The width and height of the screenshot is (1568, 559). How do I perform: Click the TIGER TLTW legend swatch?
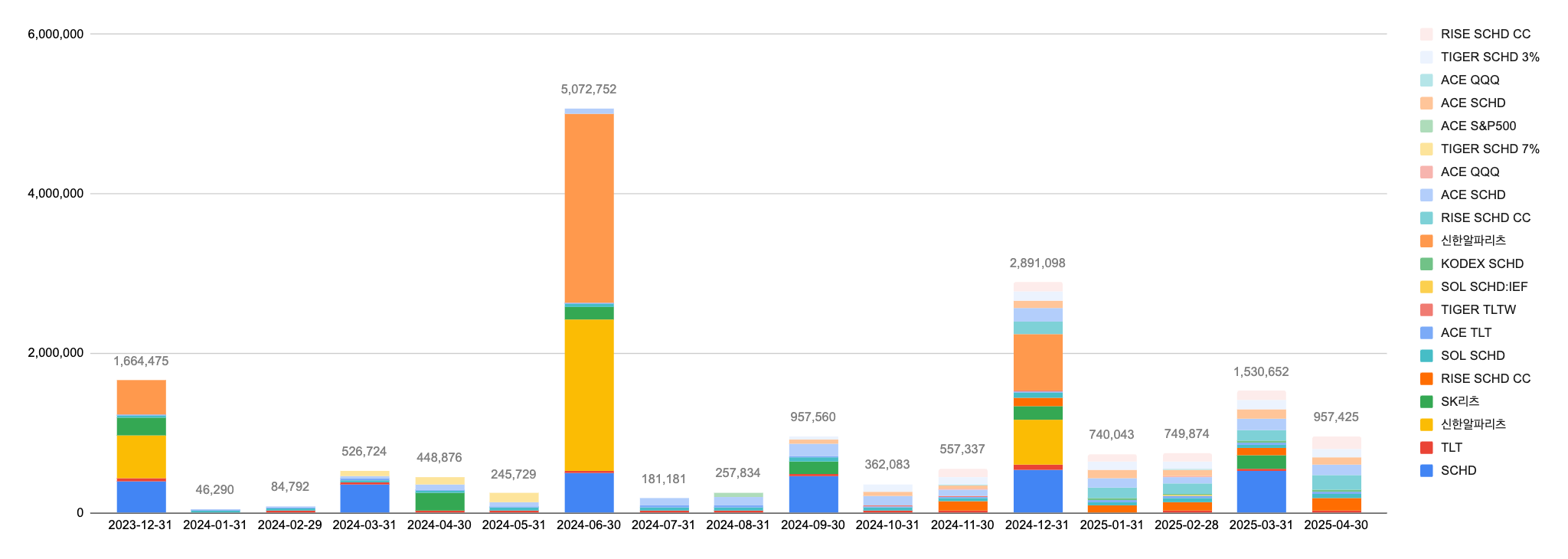coord(1426,309)
